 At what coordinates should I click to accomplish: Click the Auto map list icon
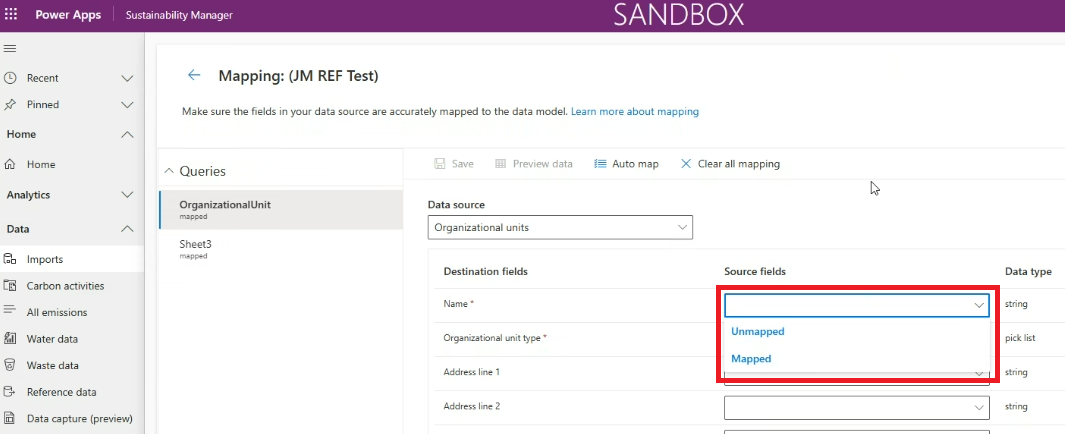[600, 164]
